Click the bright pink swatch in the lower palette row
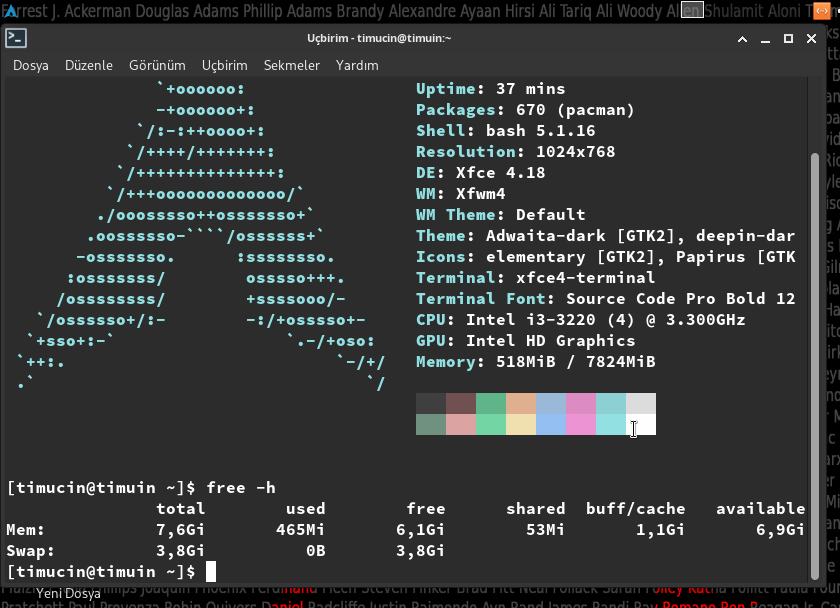The width and height of the screenshot is (840, 608). click(581, 424)
